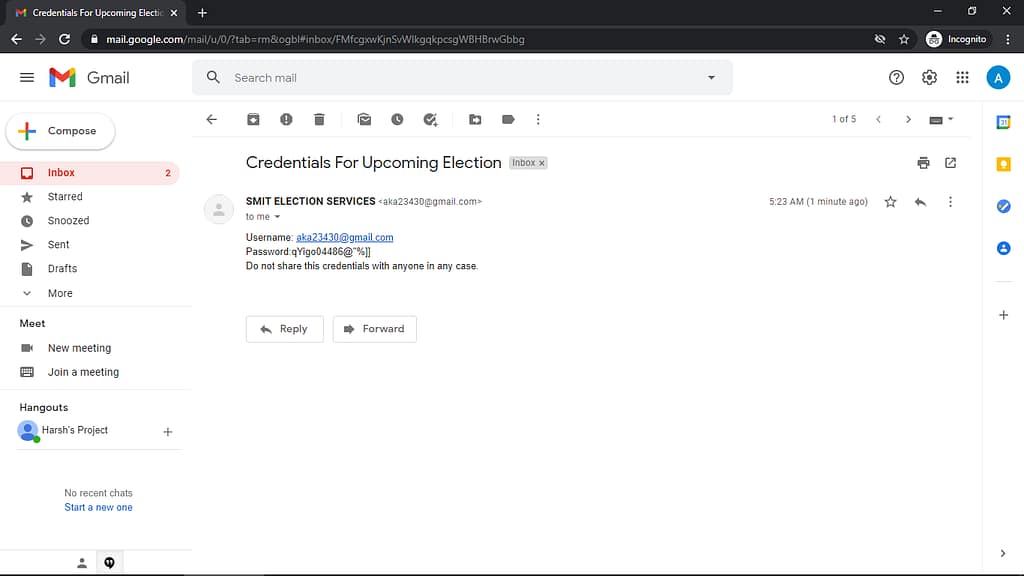
Task: Open email in new window
Action: [x=950, y=163]
